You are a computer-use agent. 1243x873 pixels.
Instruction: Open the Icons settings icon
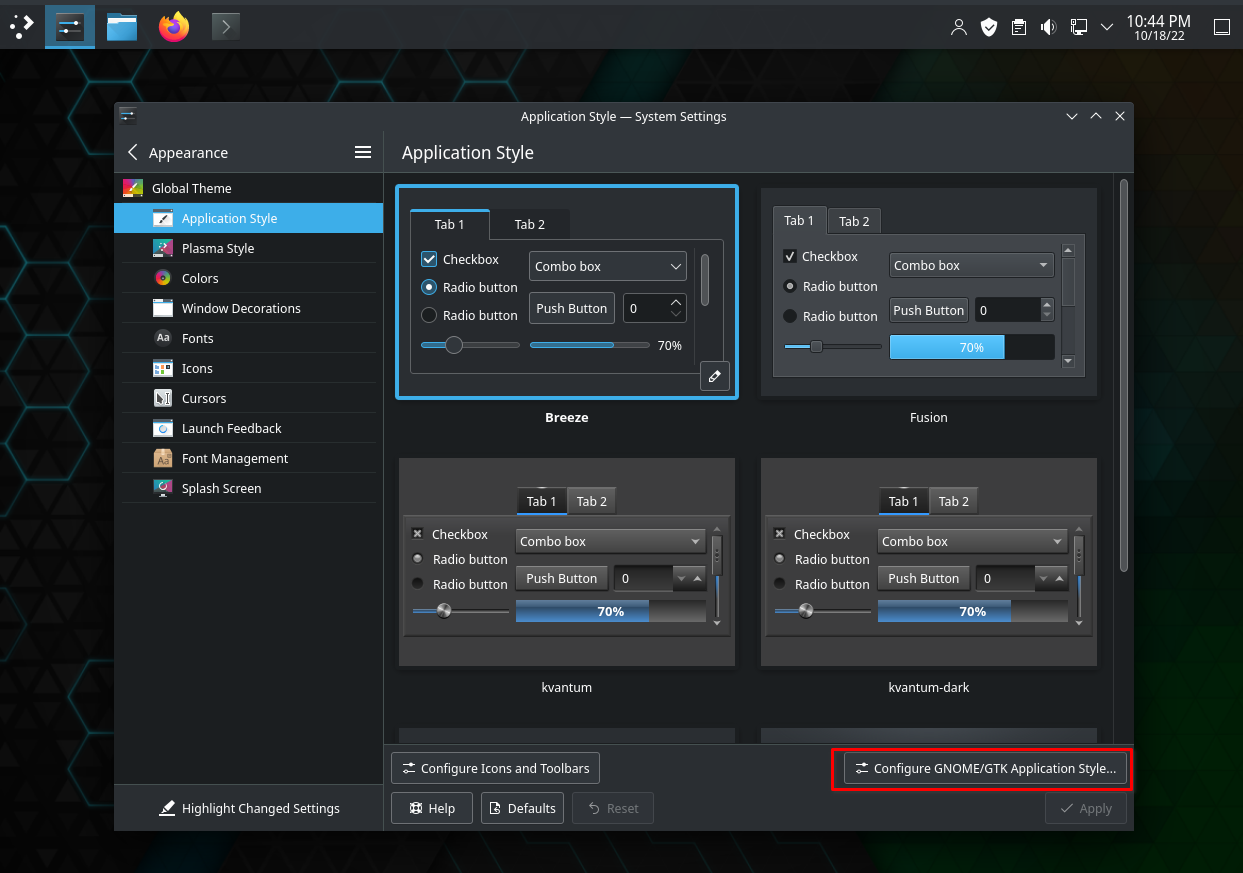[x=163, y=368]
